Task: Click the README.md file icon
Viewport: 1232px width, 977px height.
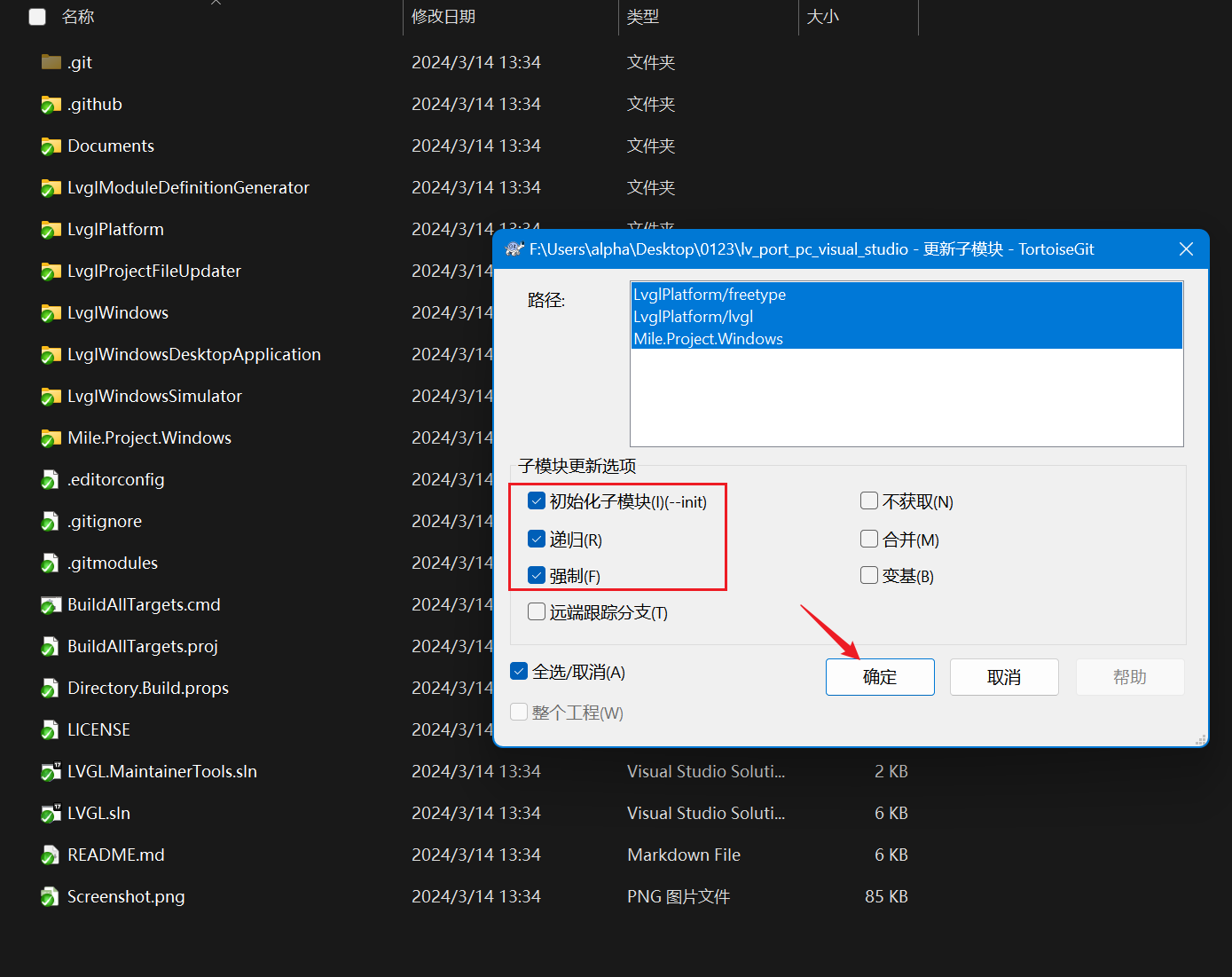Action: pos(50,855)
